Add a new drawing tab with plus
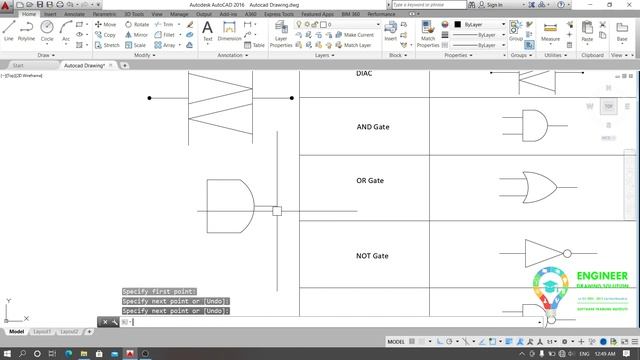 point(124,65)
